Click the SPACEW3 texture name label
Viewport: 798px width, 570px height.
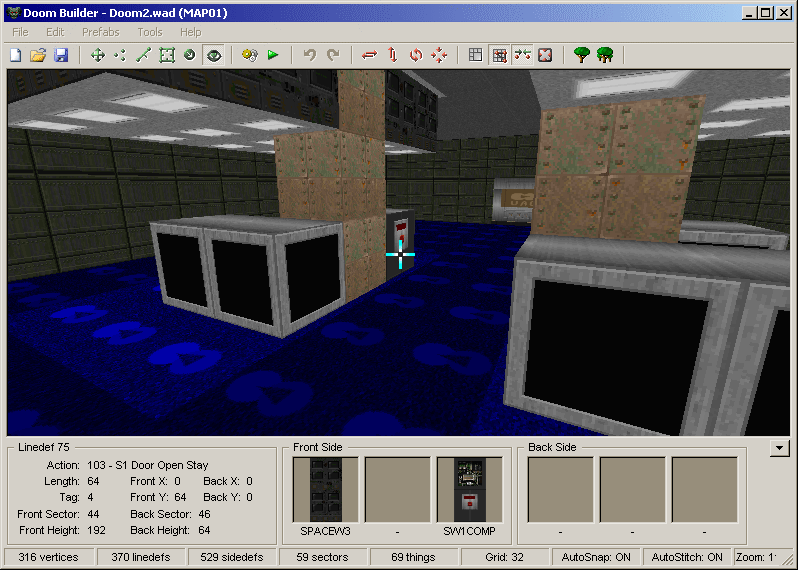pyautogui.click(x=325, y=531)
